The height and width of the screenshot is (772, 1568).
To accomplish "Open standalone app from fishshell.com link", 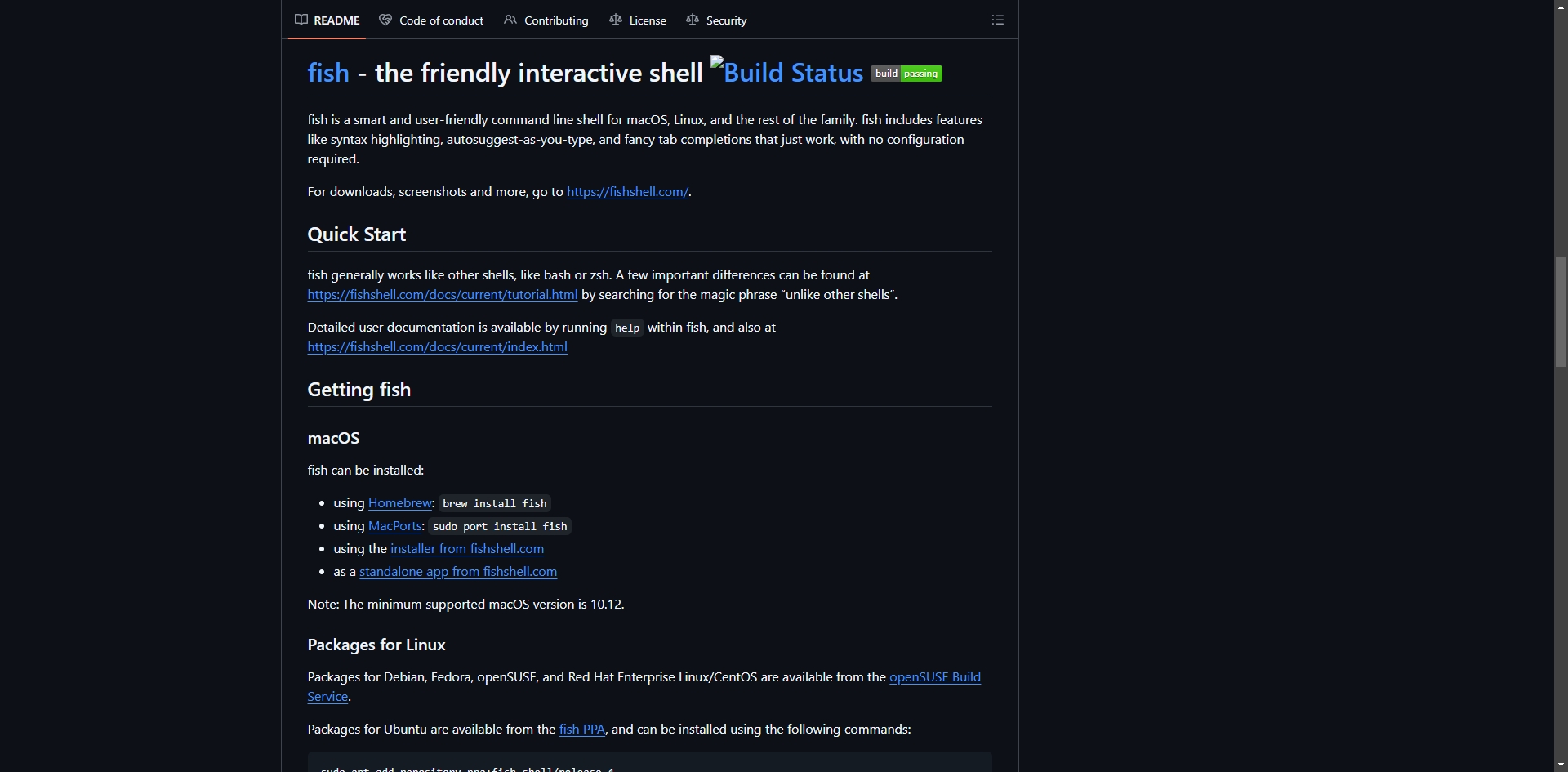I will (458, 572).
